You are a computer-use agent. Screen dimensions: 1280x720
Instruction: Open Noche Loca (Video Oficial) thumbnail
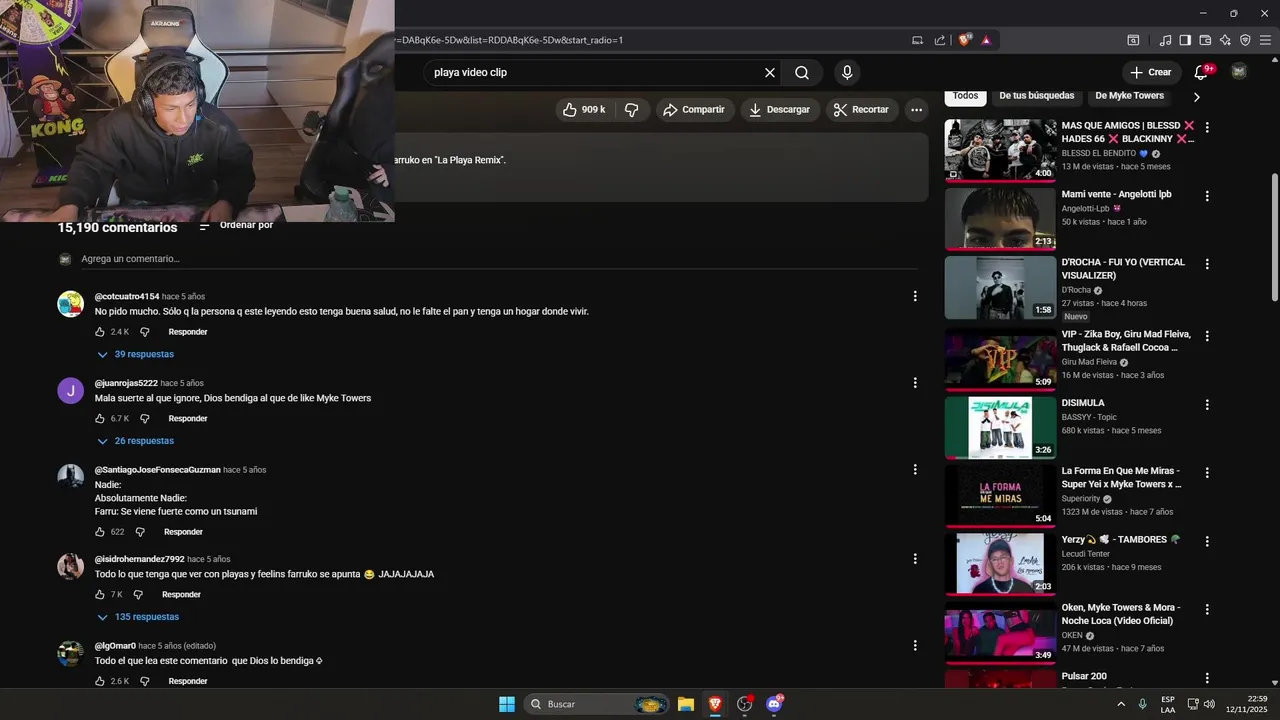point(1000,634)
